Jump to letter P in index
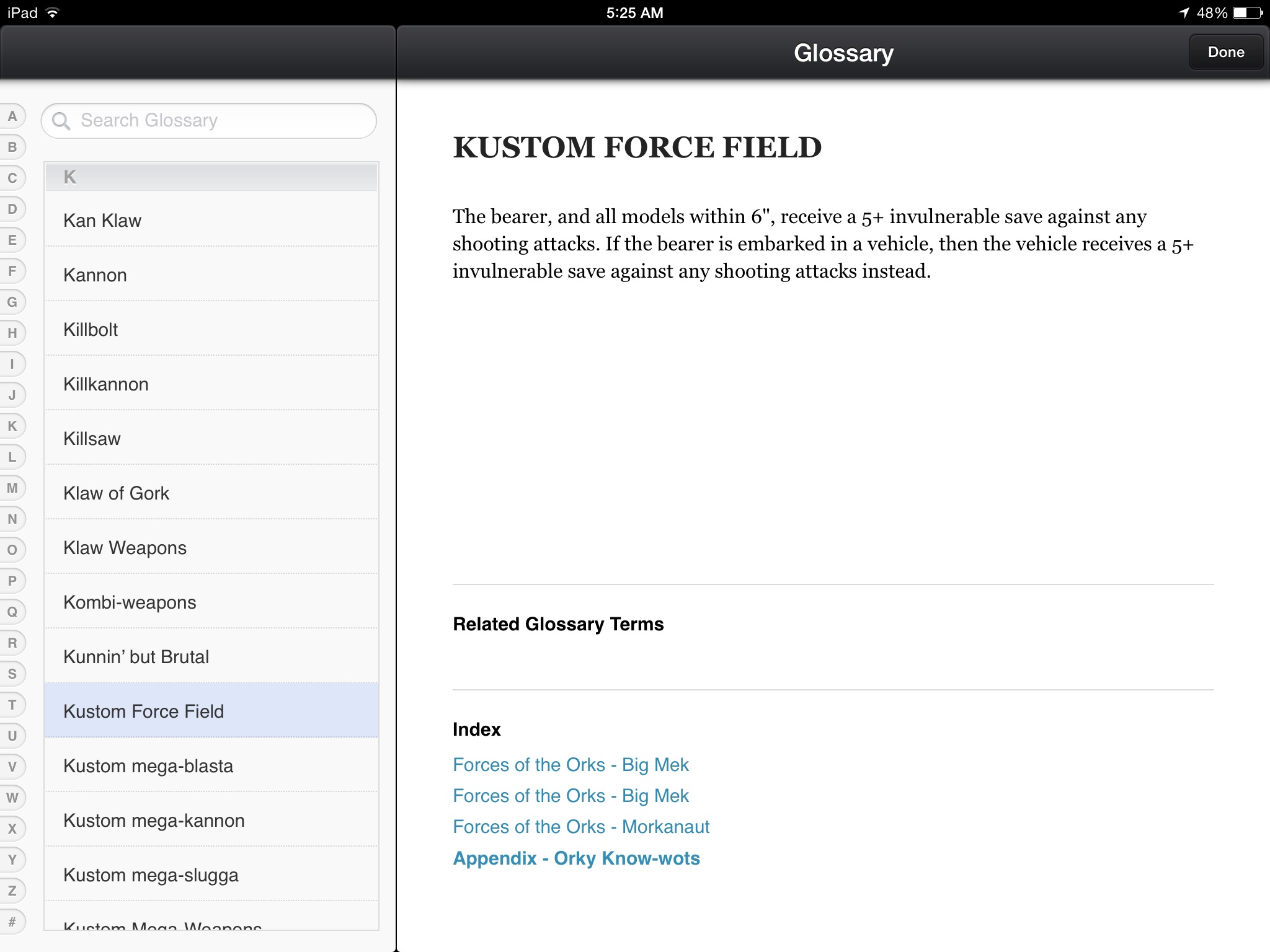1270x952 pixels. point(12,581)
